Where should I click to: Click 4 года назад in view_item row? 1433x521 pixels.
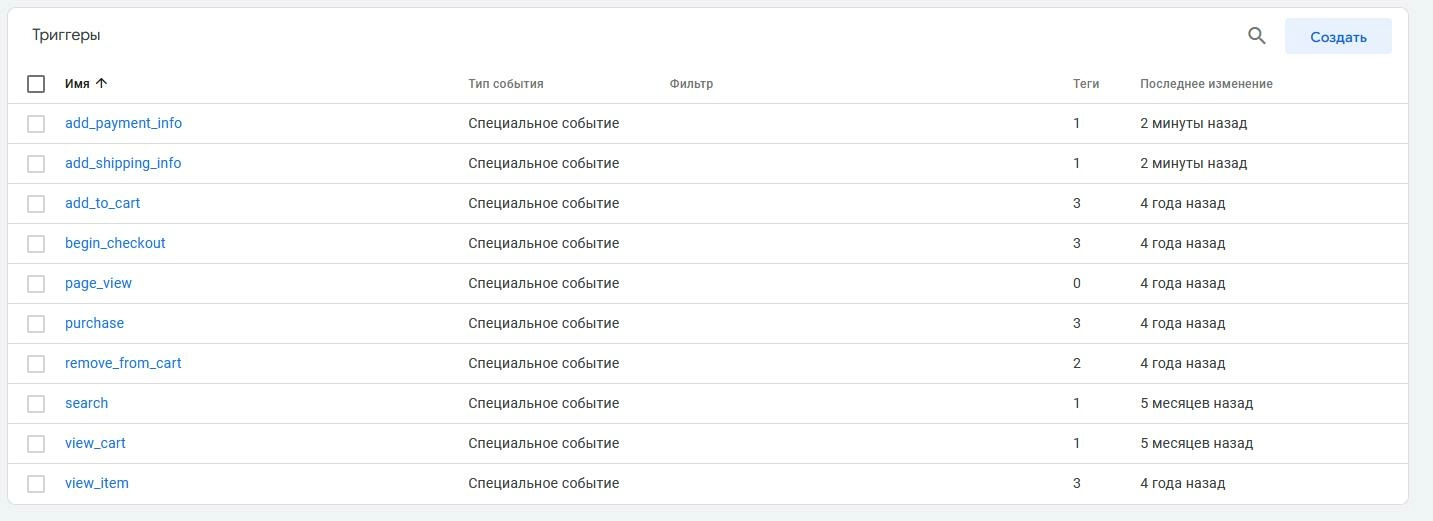1182,483
